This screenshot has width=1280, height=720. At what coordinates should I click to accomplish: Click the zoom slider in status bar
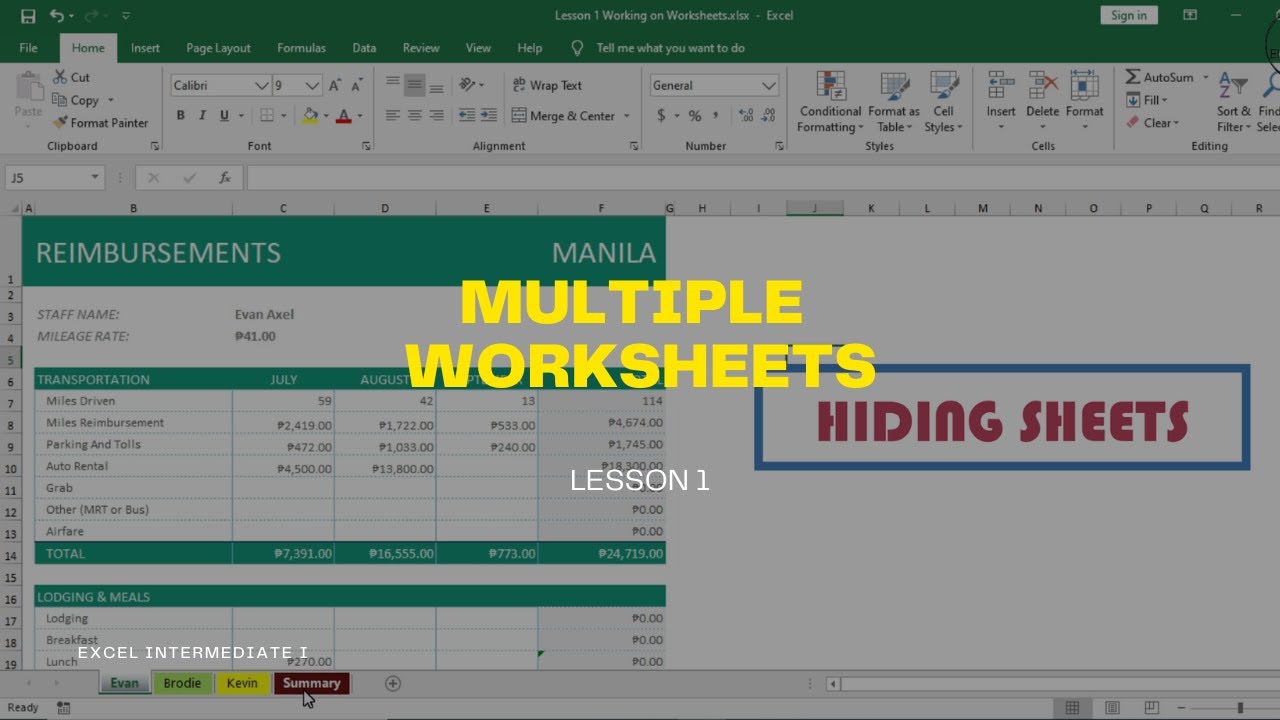[1240, 708]
